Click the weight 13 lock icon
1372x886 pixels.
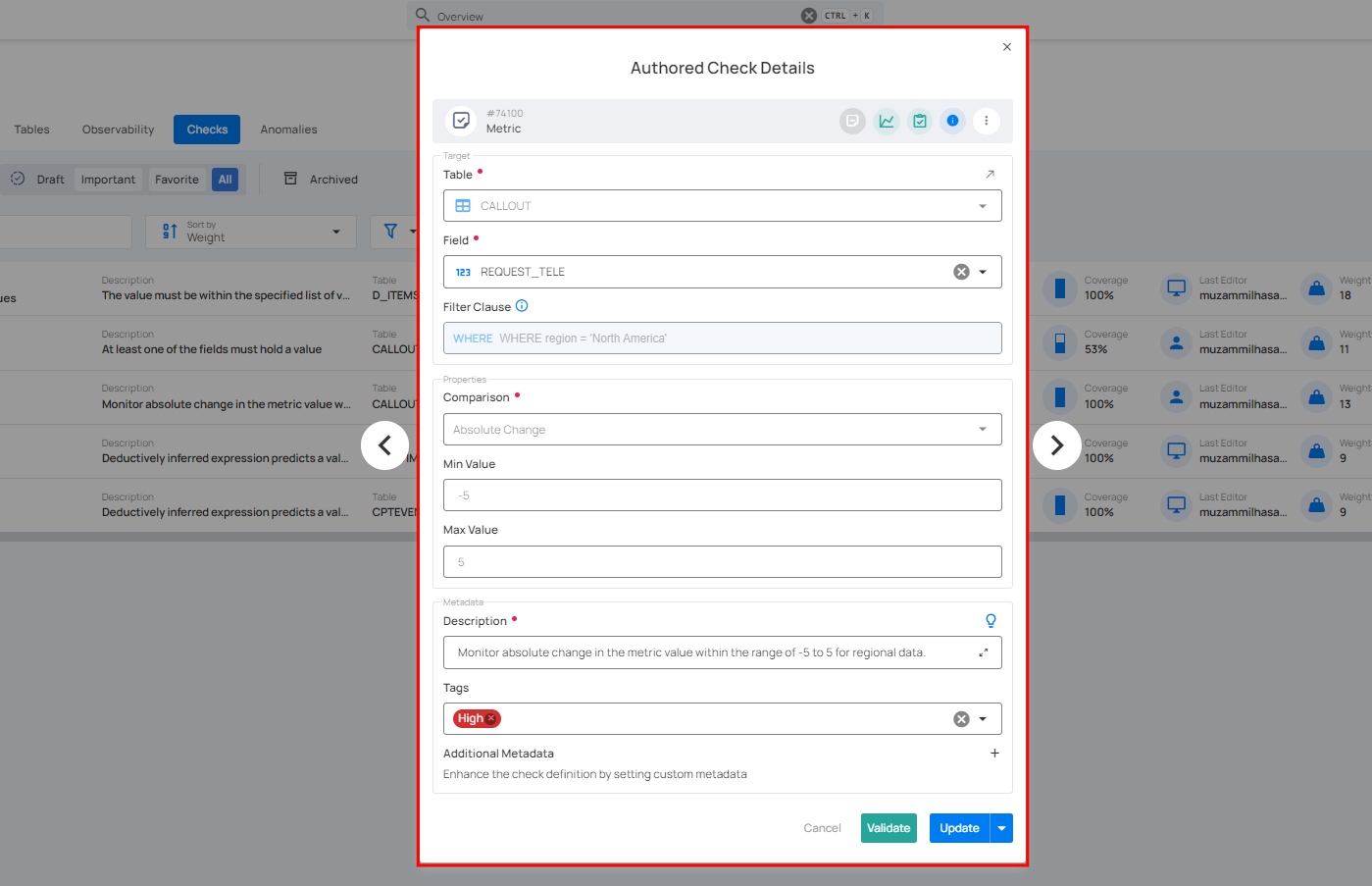pyautogui.click(x=1317, y=396)
